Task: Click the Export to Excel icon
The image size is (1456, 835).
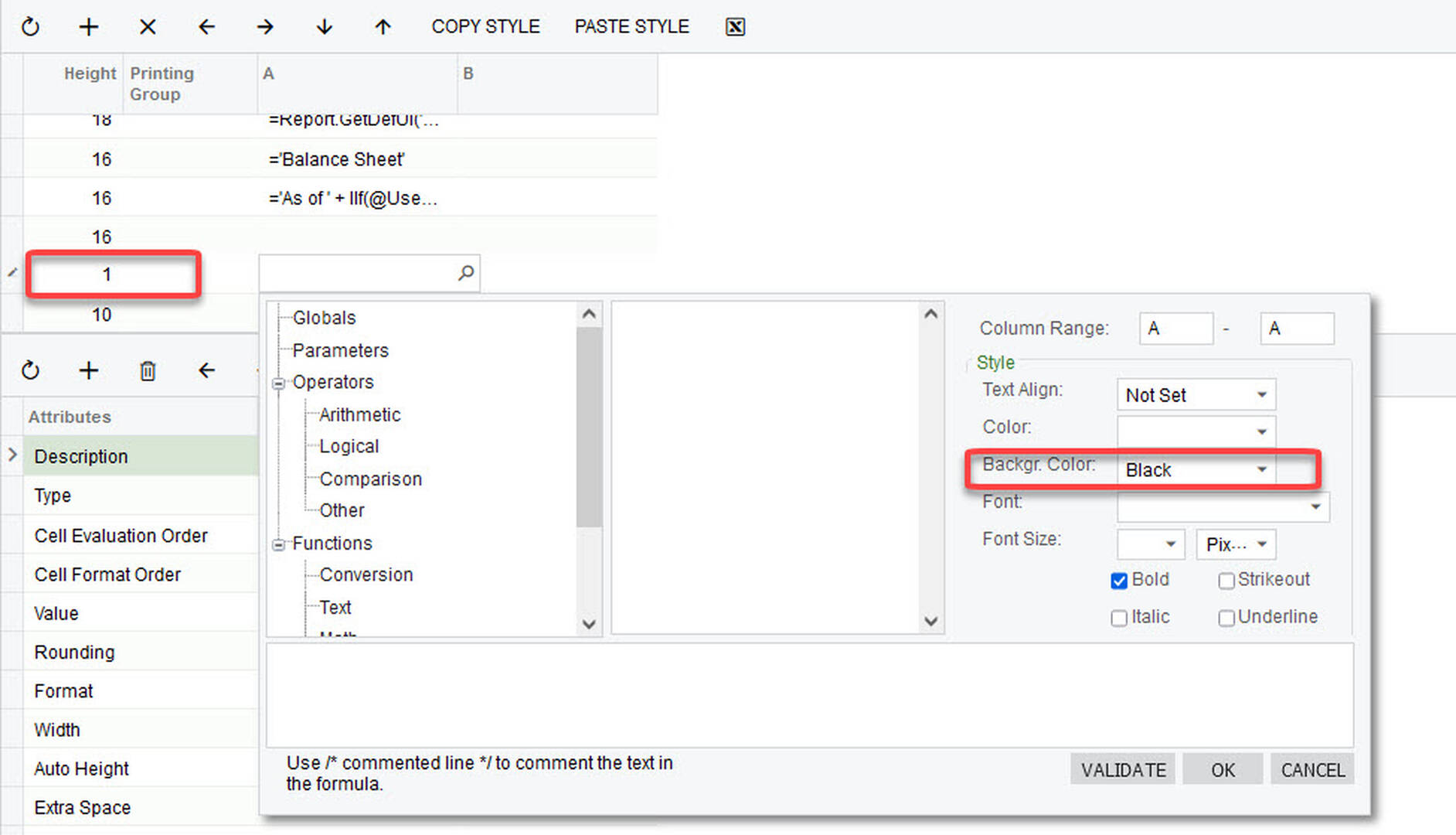Action: click(x=735, y=27)
